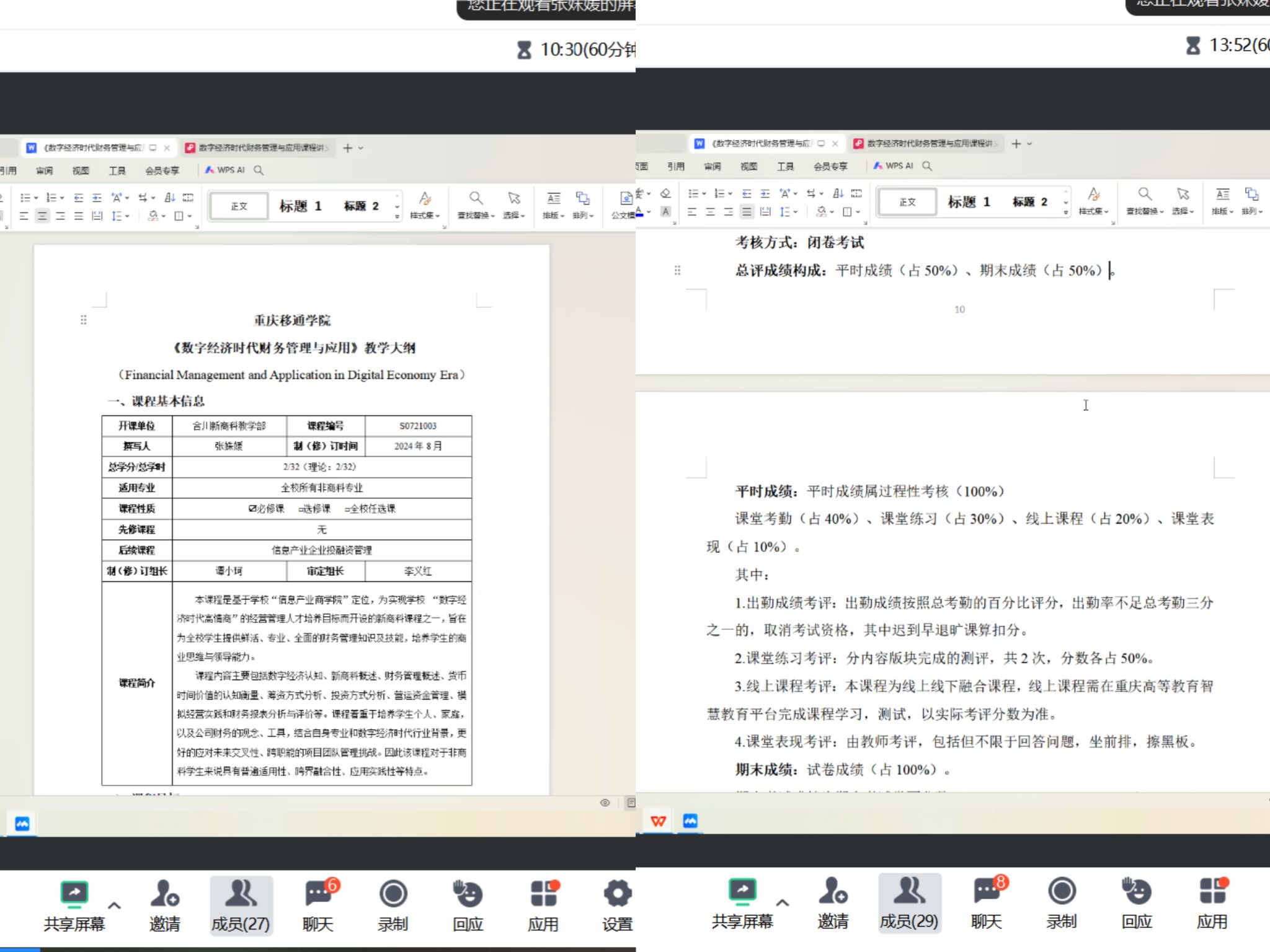Open 选择 dropdown in right WPS ribbon
1270x952 pixels.
click(1183, 201)
